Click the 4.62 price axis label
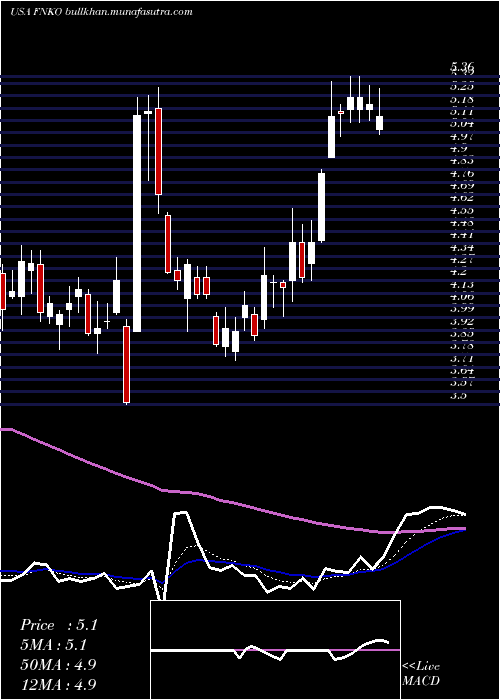500x700 pixels. 462,197
